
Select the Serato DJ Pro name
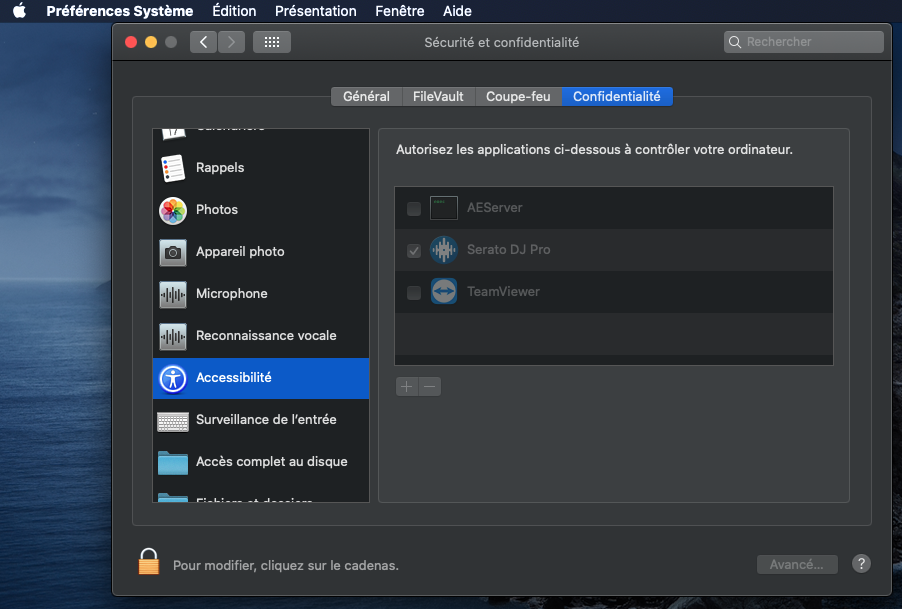tap(509, 250)
